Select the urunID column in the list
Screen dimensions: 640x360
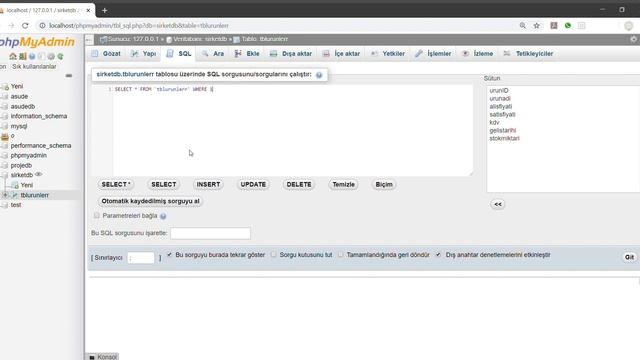click(499, 91)
